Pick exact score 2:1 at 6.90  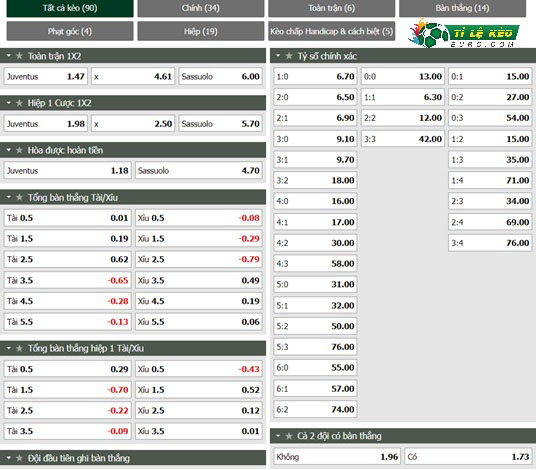tap(315, 118)
